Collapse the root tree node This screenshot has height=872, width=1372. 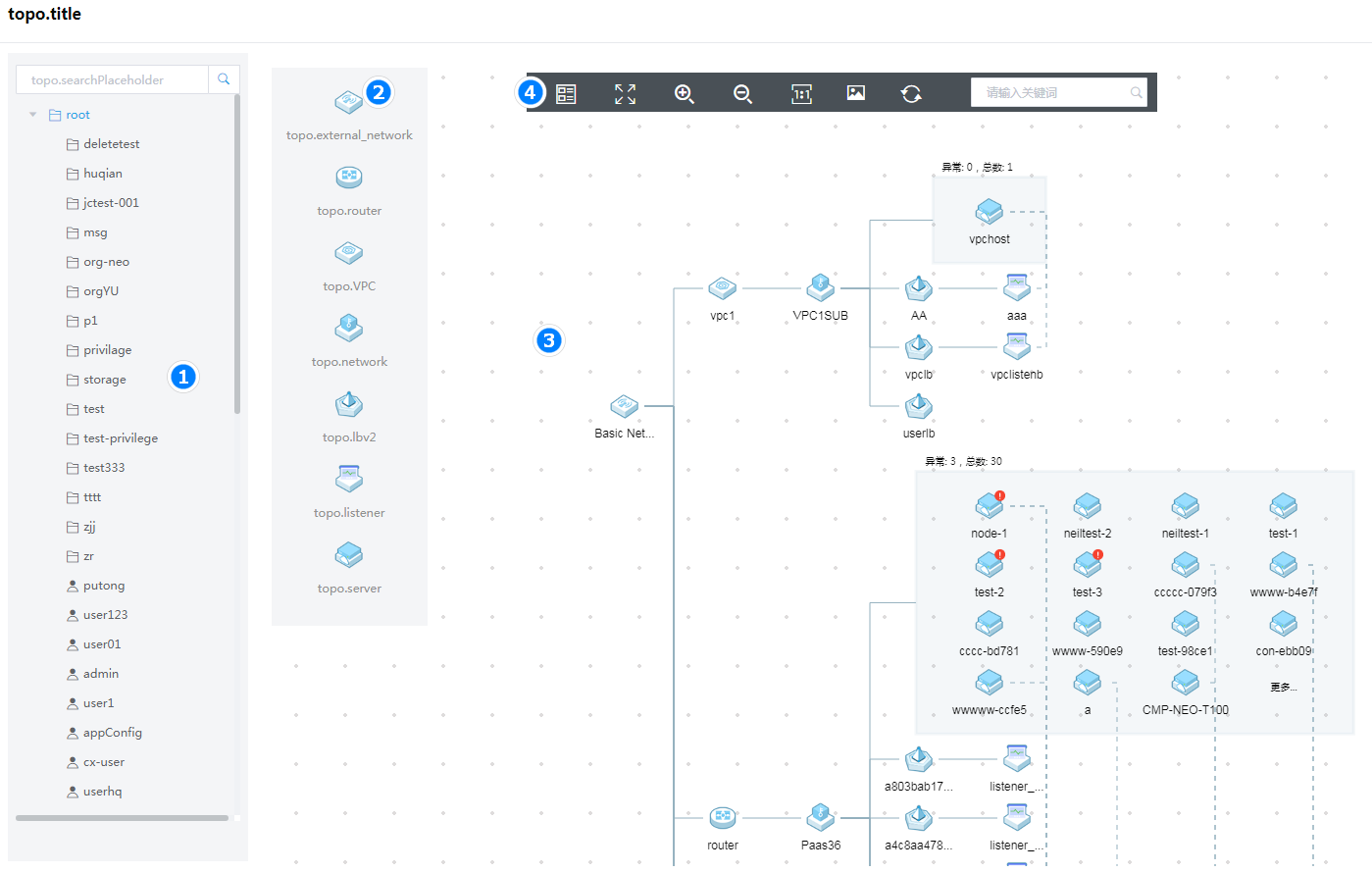33,115
